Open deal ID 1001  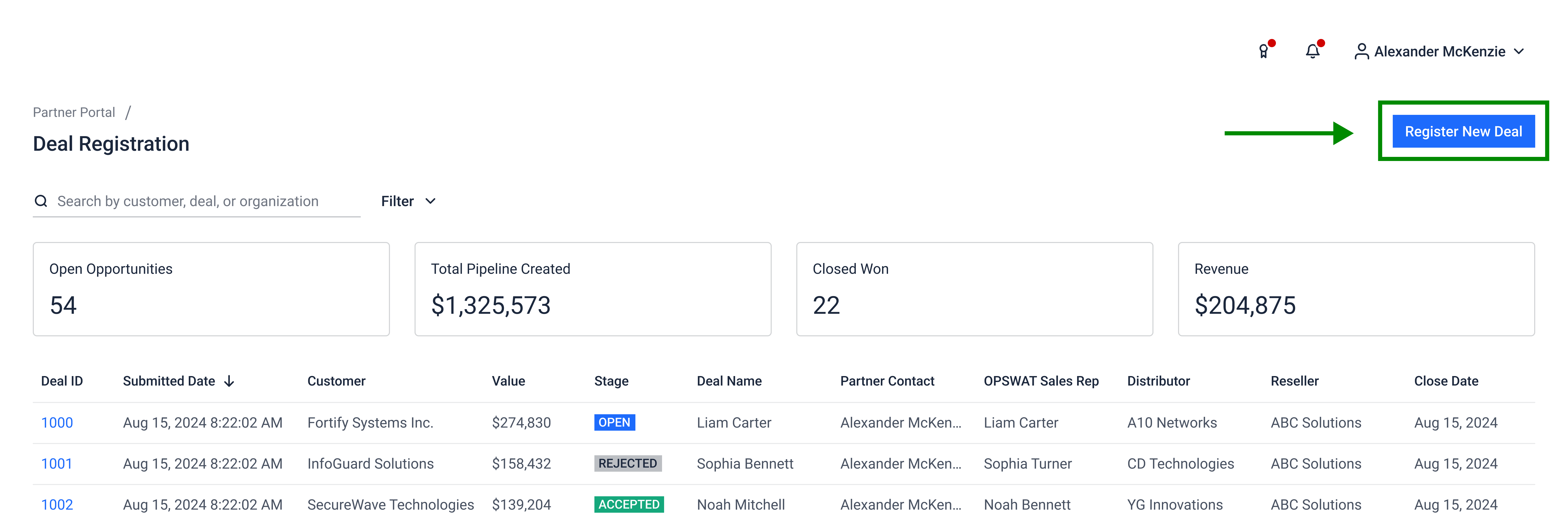pyautogui.click(x=56, y=463)
